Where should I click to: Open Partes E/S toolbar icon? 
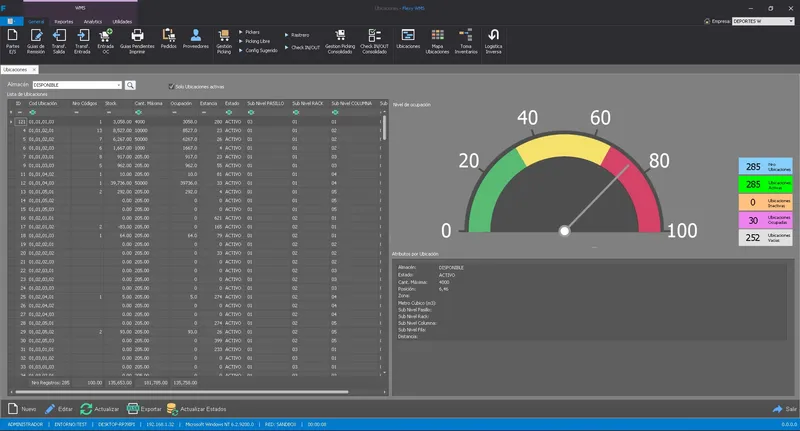(x=13, y=36)
